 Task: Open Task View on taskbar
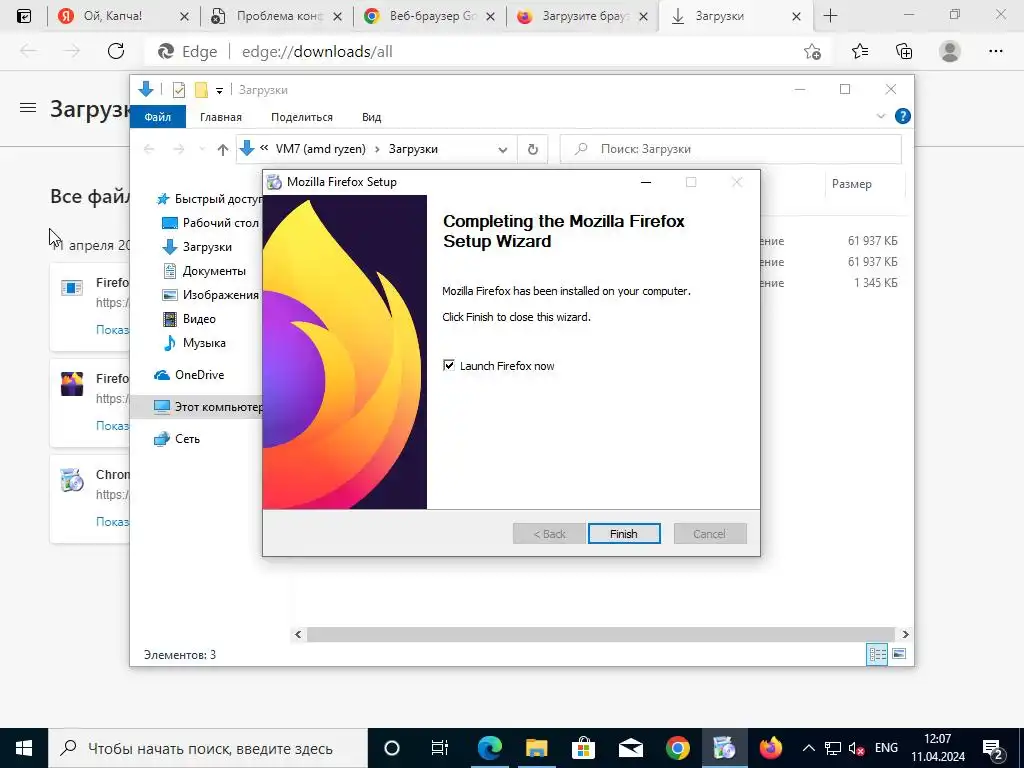click(x=440, y=748)
